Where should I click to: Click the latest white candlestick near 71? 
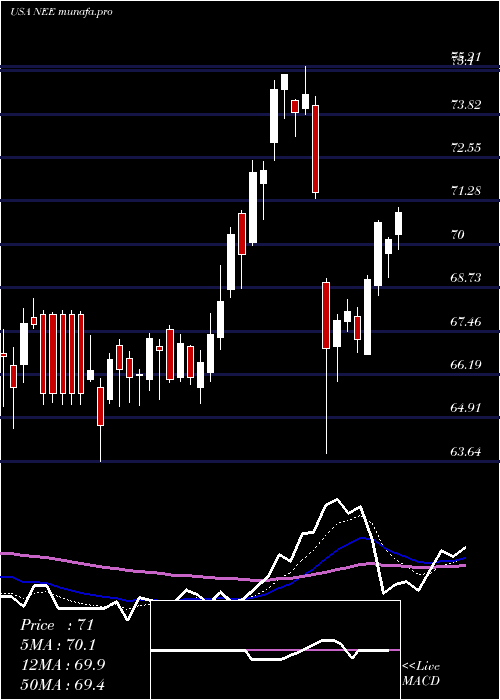point(399,228)
